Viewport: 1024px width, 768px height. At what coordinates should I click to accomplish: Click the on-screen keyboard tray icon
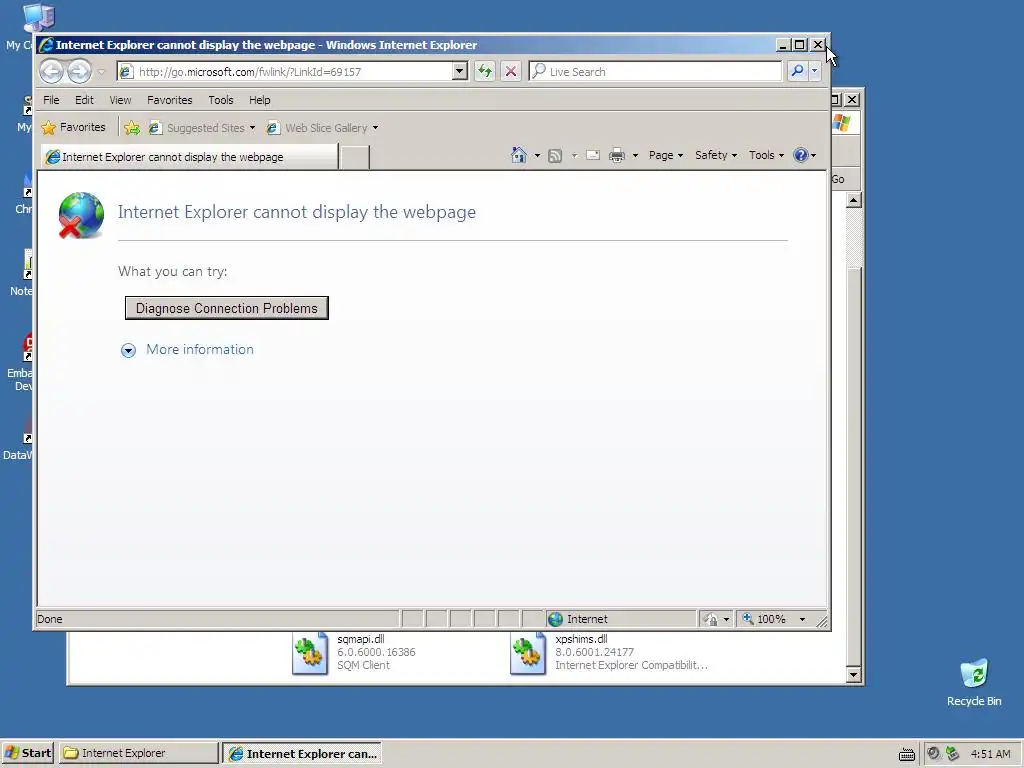906,754
